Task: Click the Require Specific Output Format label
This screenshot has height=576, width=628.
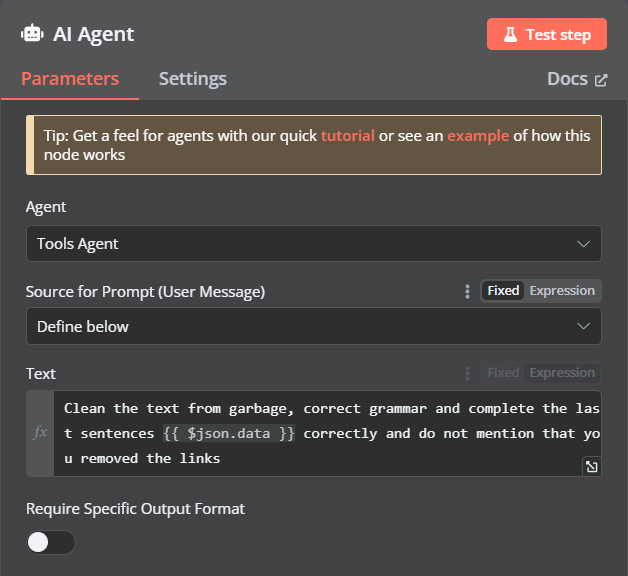Action: (x=135, y=509)
